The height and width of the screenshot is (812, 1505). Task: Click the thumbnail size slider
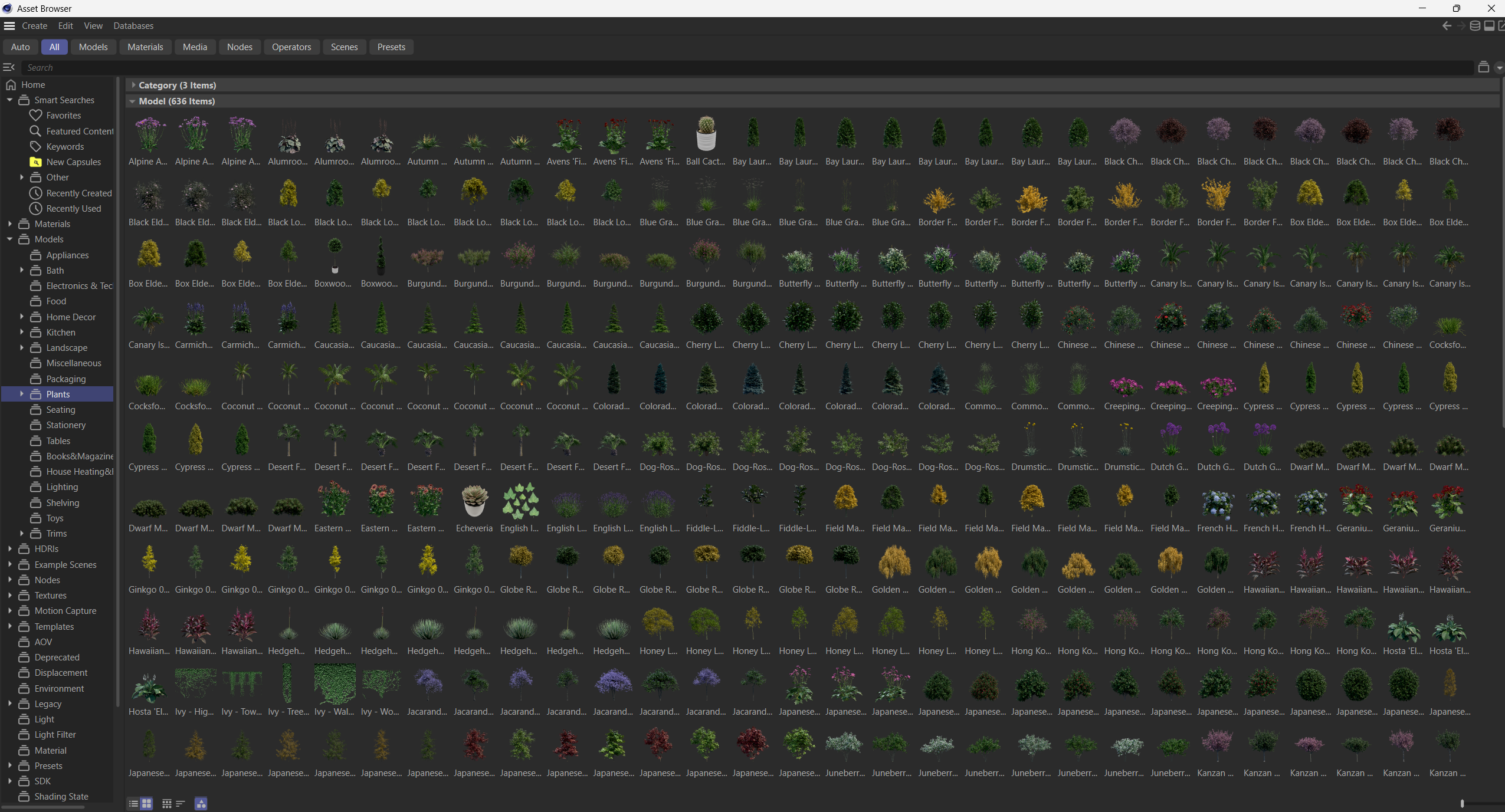pos(1462,803)
